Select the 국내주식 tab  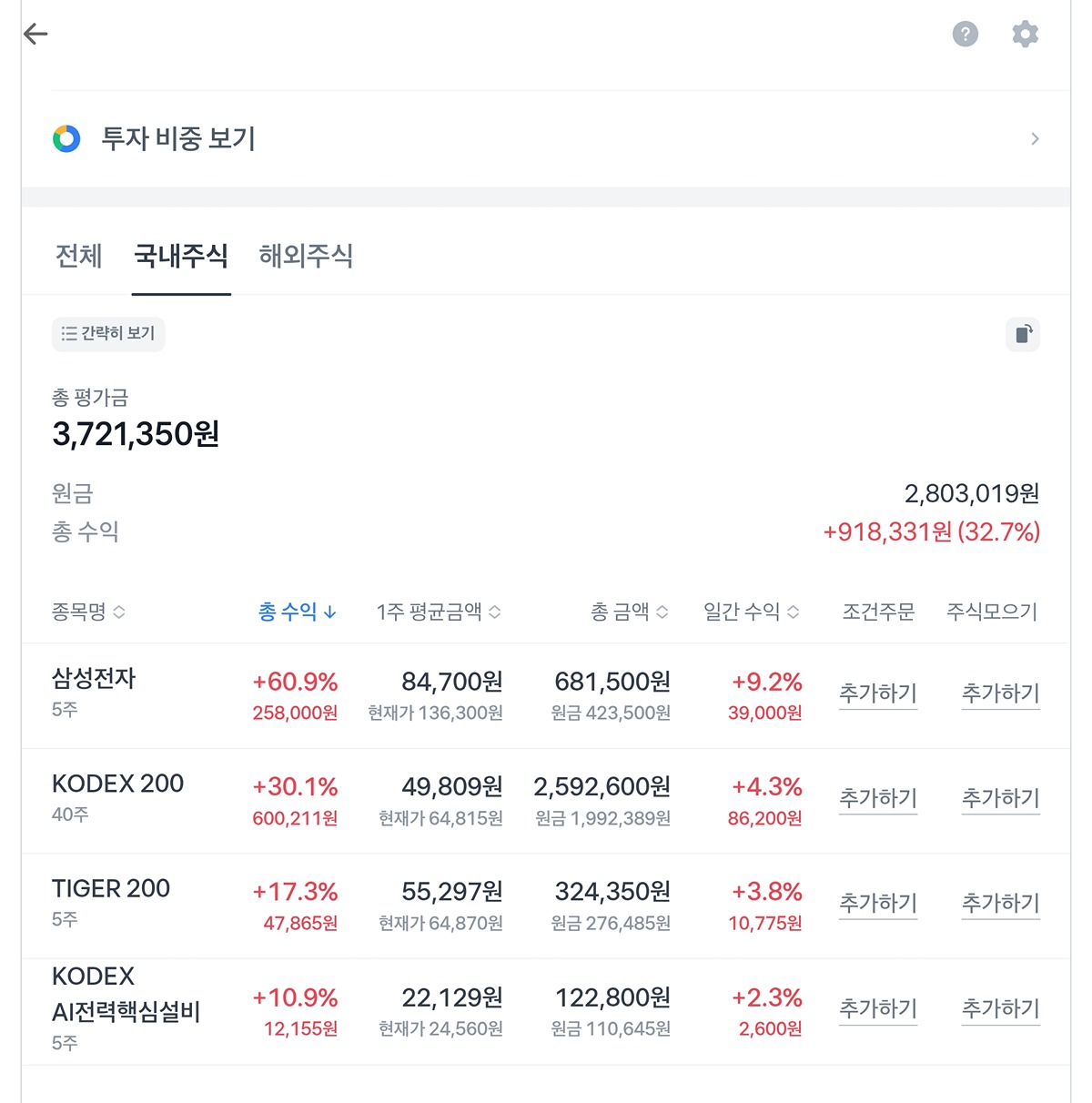click(181, 256)
